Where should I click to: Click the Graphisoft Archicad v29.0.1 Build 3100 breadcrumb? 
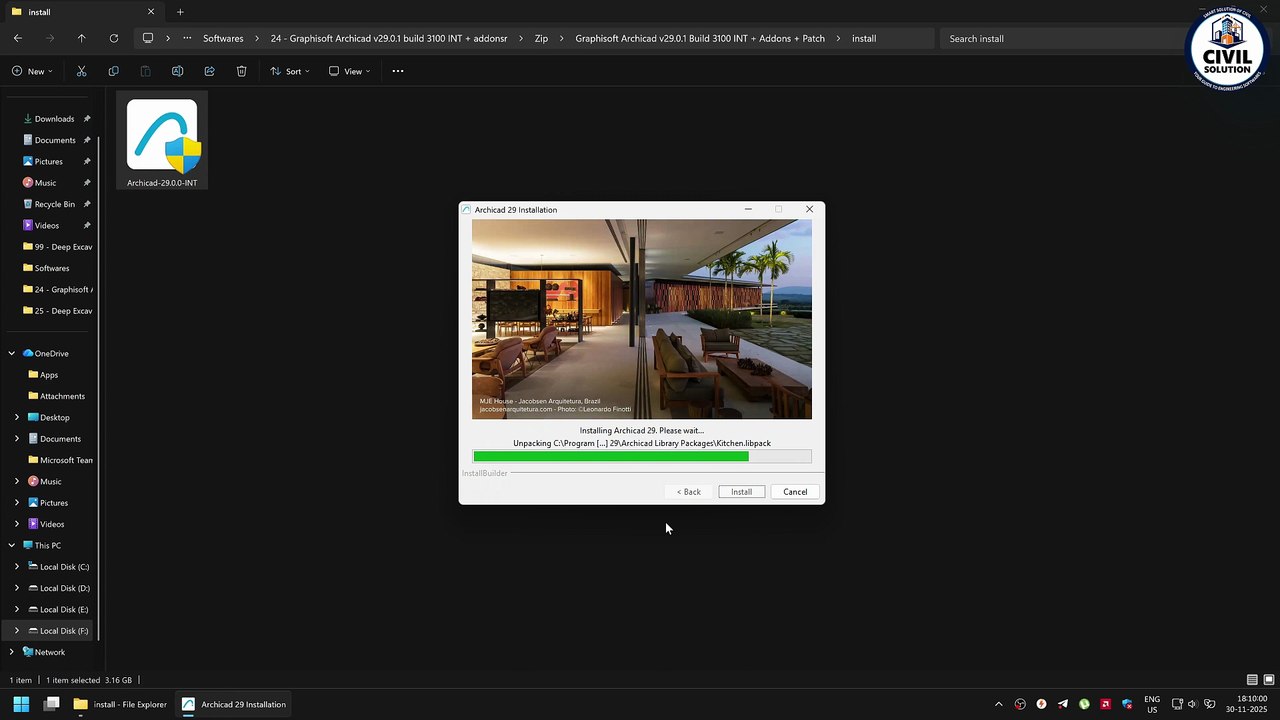[x=700, y=38]
